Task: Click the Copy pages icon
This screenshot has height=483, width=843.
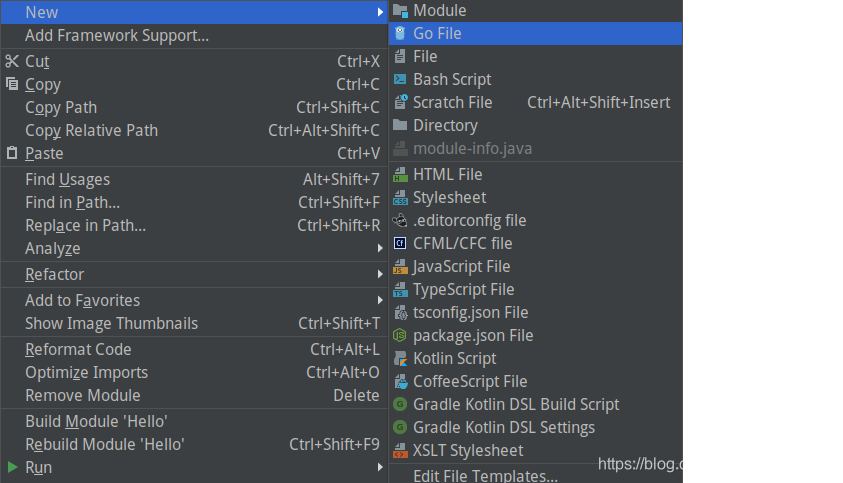Action: [x=12, y=84]
